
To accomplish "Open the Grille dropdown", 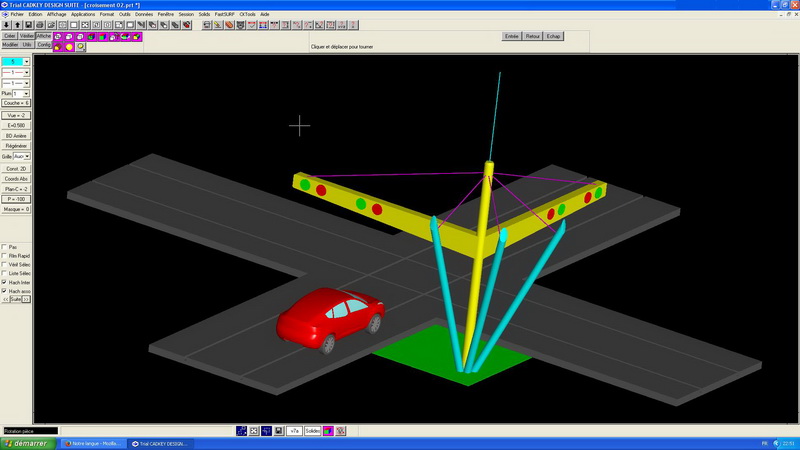I will pos(27,157).
